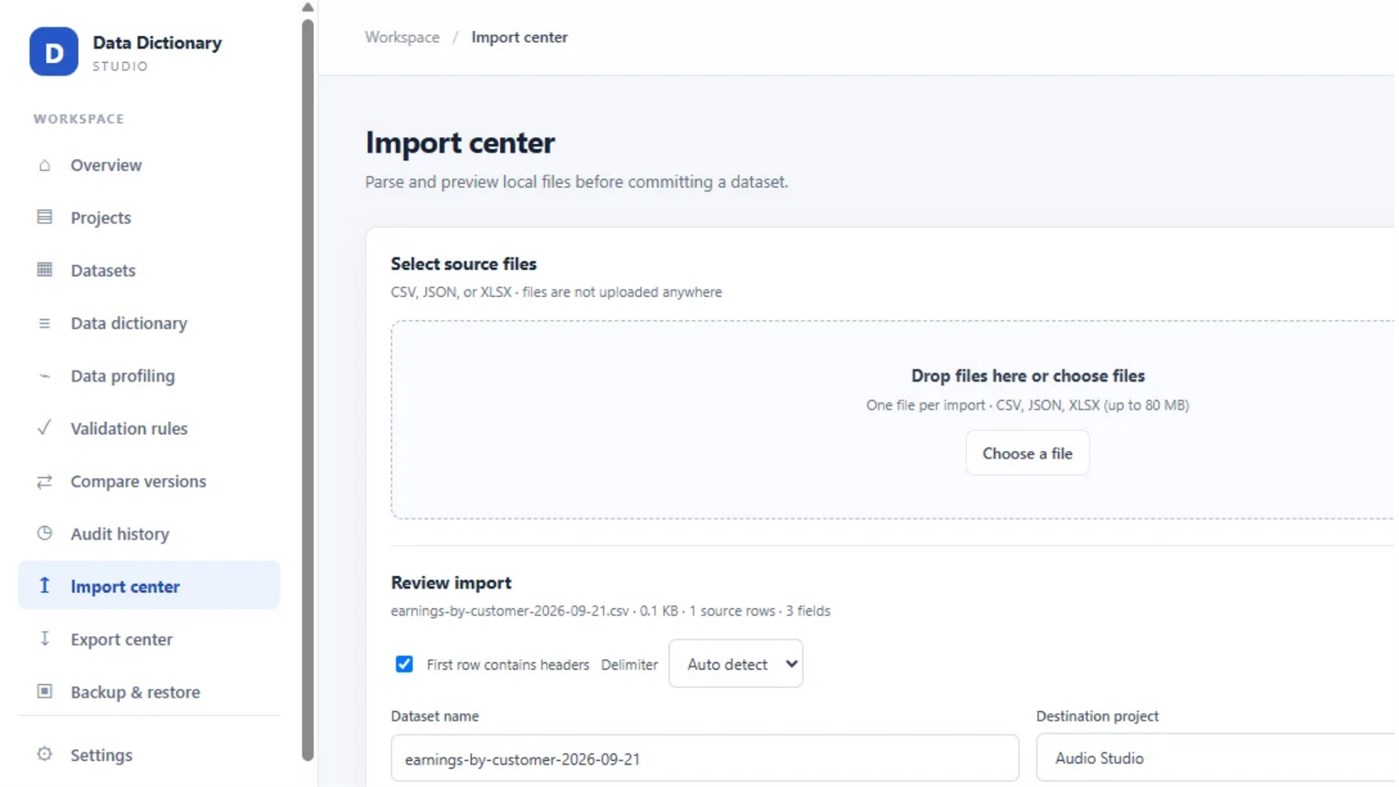Image resolution: width=1399 pixels, height=787 pixels.
Task: Go to Export center in sidebar
Action: click(x=149, y=639)
